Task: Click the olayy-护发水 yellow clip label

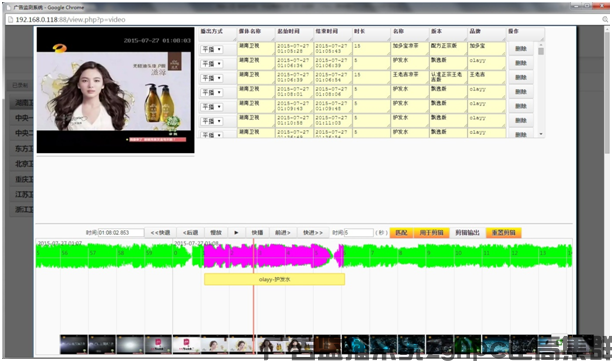Action: (x=274, y=279)
